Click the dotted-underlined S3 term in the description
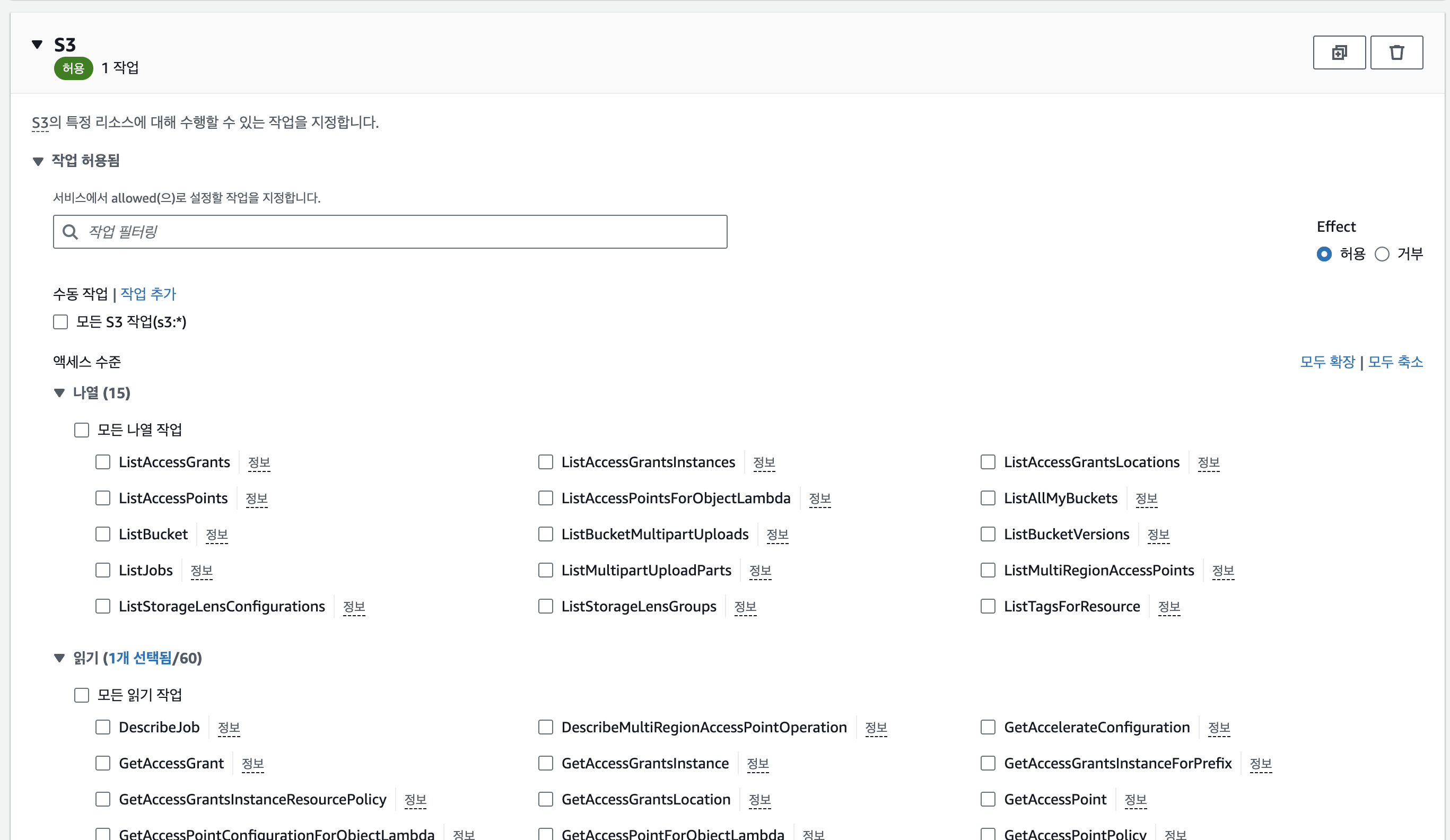 coord(40,122)
